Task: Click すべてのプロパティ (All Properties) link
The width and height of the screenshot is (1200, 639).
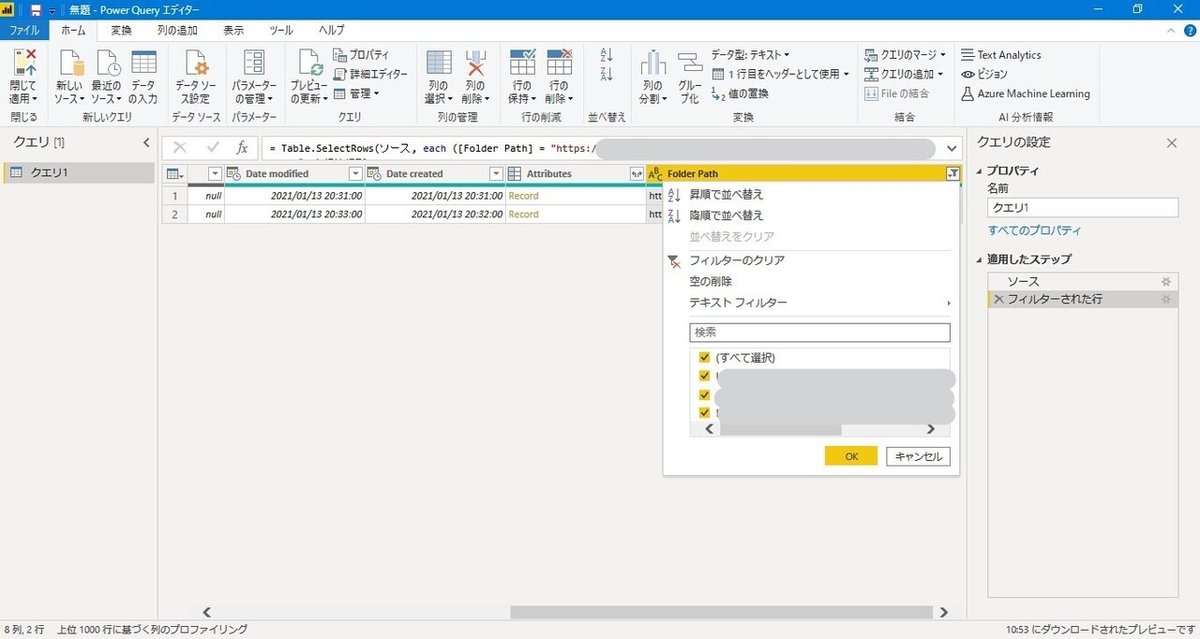Action: pos(1034,230)
